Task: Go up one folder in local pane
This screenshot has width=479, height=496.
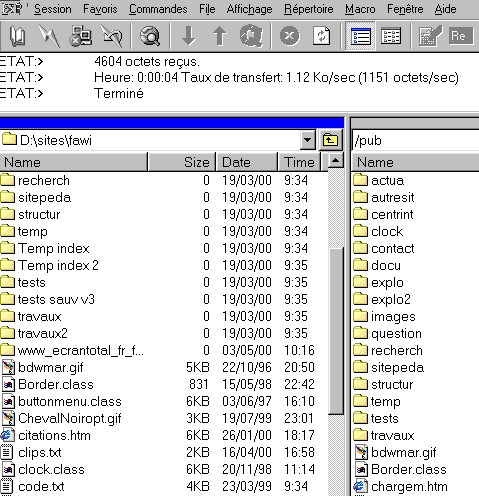Action: point(330,140)
